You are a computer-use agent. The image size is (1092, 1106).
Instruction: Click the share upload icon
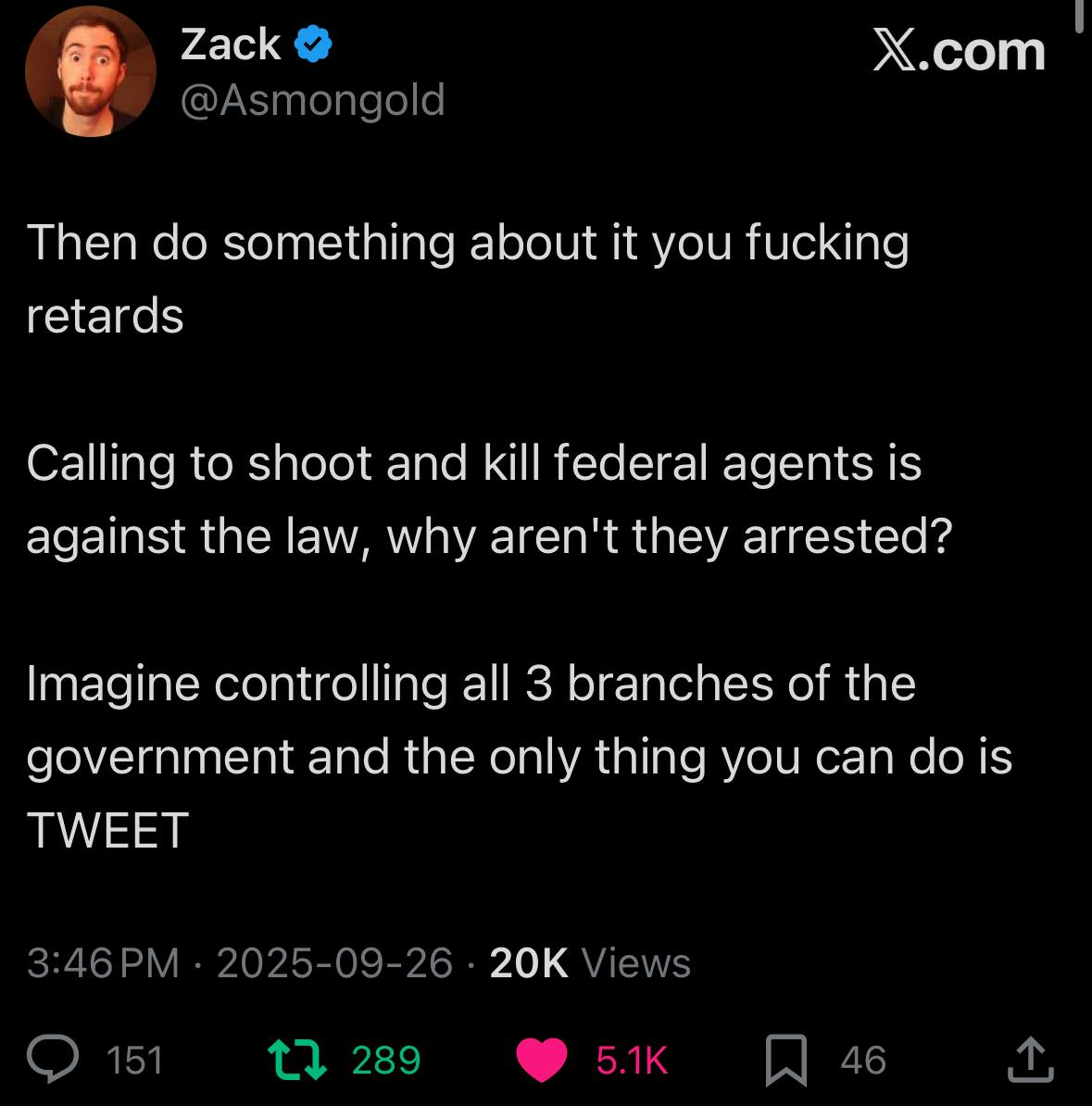[x=1030, y=1059]
